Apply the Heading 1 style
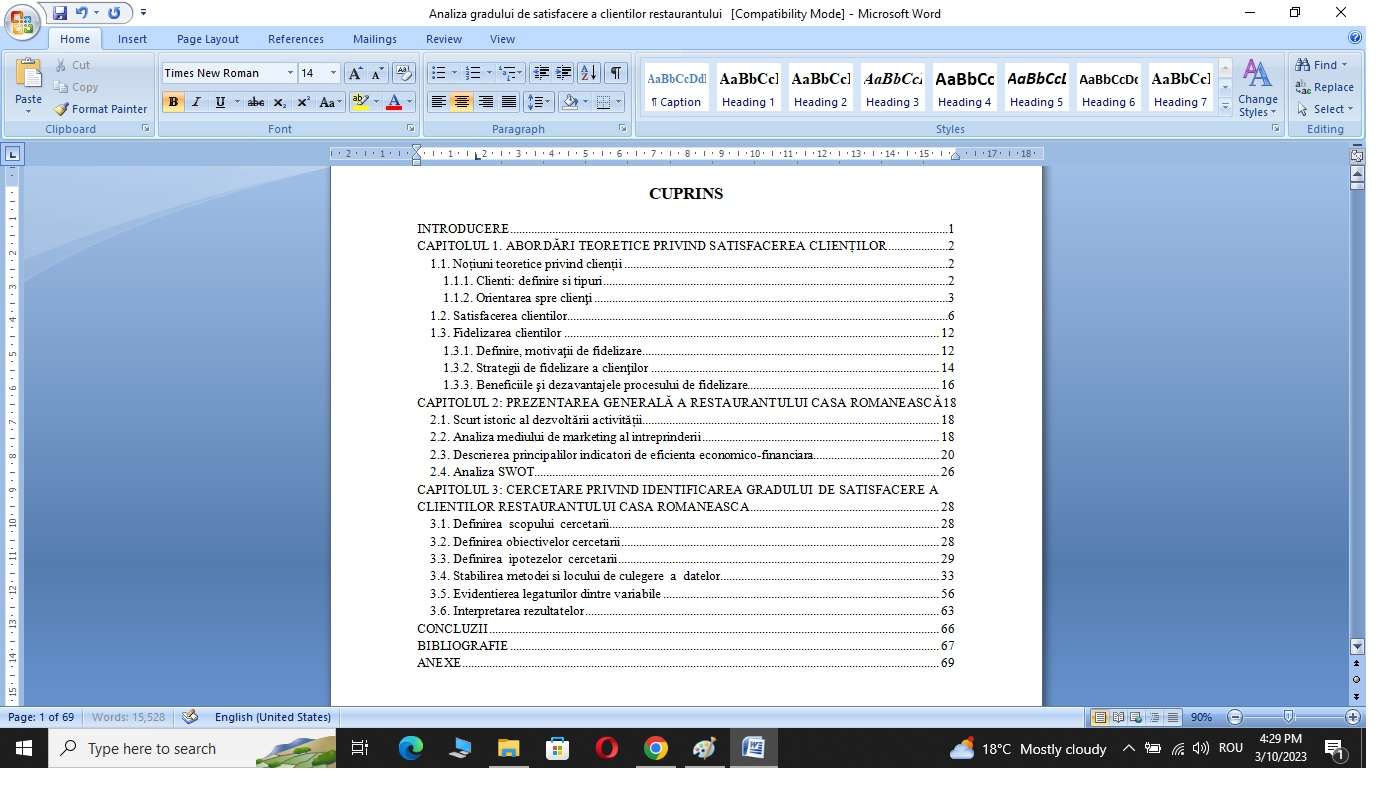 click(749, 88)
